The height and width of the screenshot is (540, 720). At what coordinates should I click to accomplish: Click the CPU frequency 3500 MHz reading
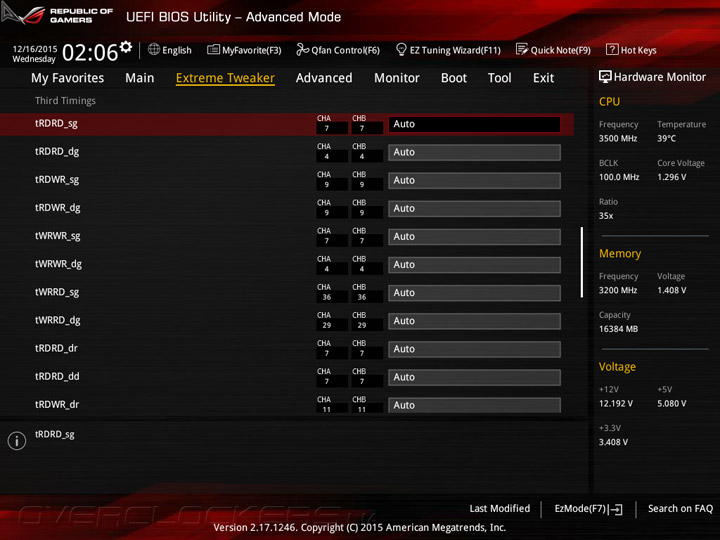(618, 138)
